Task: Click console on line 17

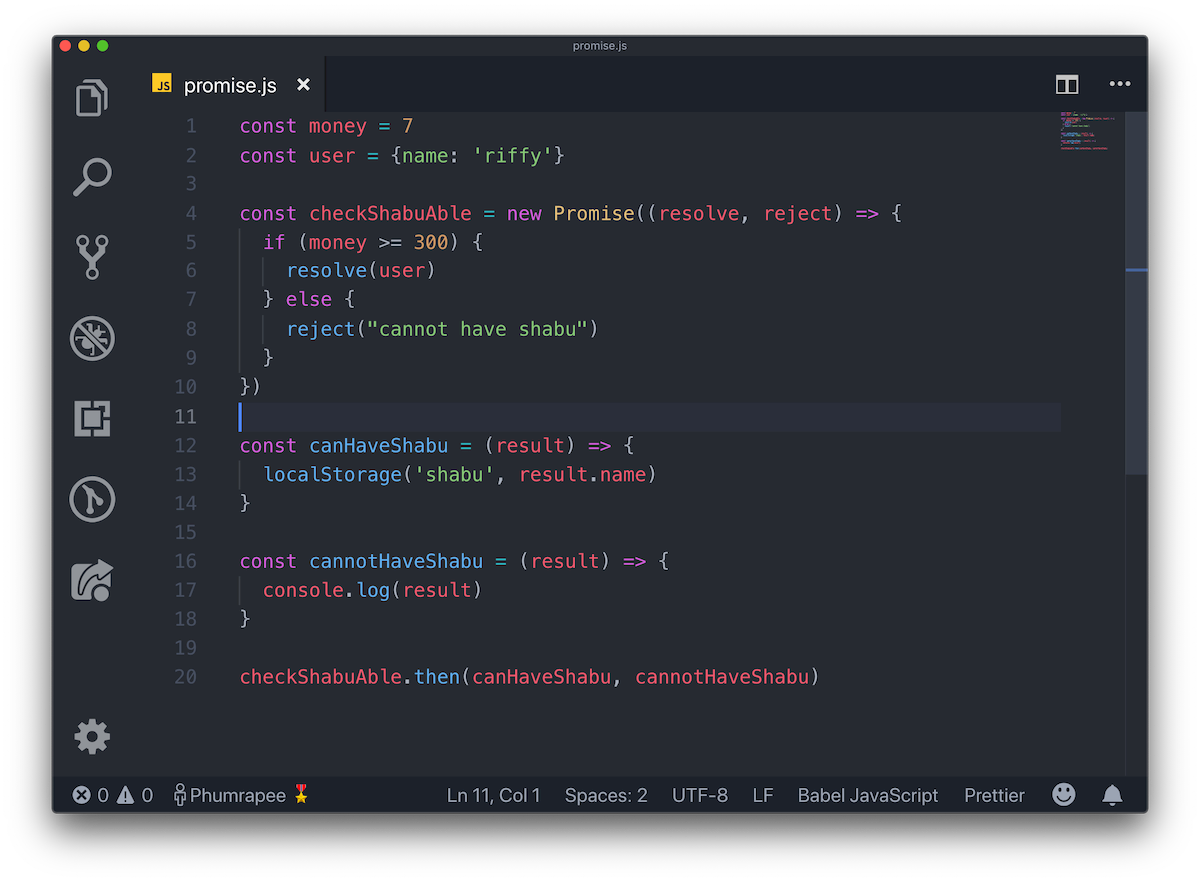Action: pyautogui.click(x=304, y=590)
